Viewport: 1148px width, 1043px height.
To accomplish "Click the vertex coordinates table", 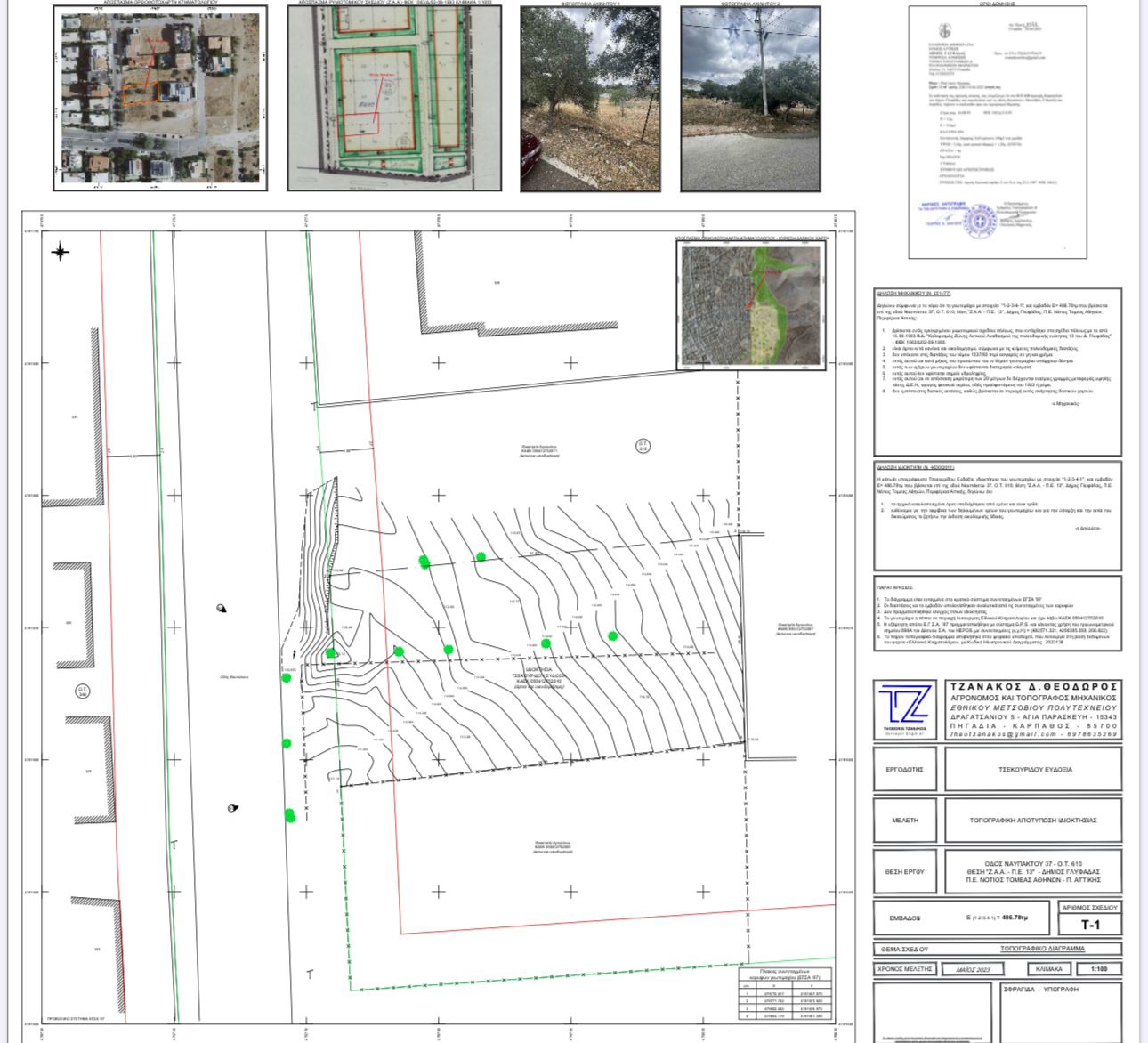I will click(785, 993).
